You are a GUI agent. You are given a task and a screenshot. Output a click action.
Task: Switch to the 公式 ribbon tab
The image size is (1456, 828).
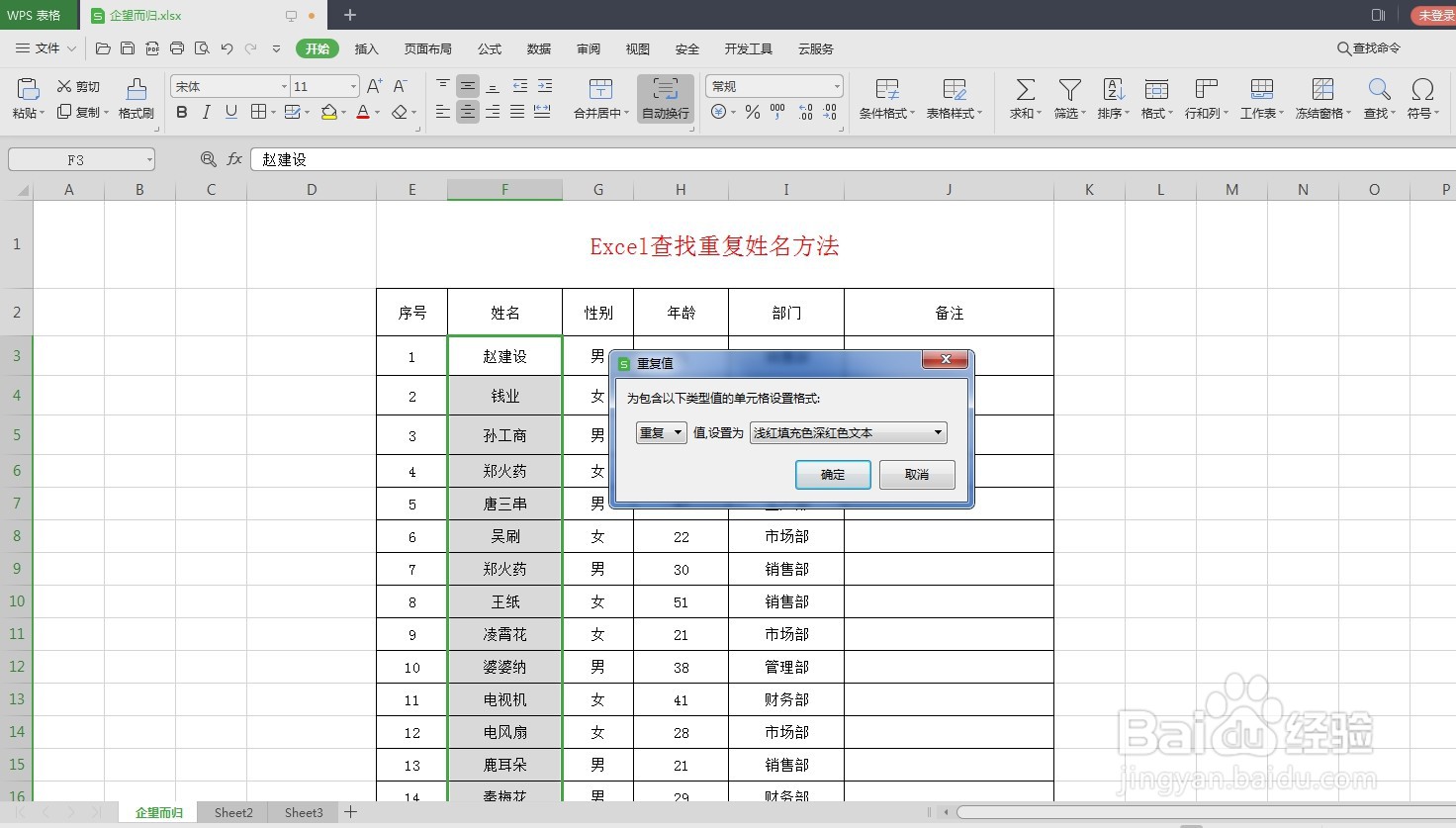(490, 48)
